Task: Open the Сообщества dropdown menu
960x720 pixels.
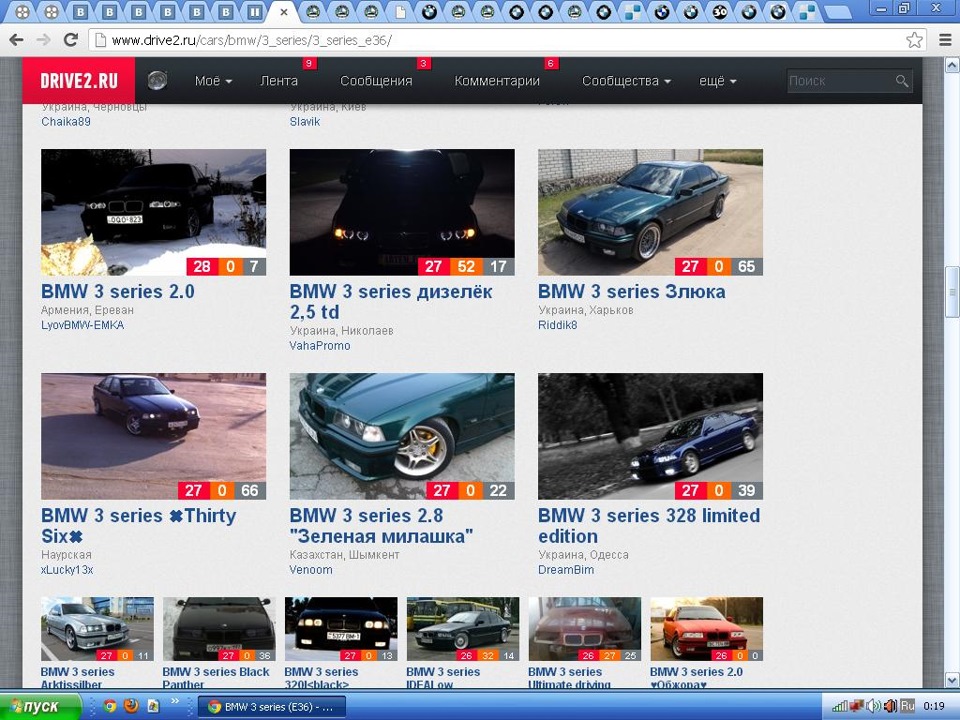Action: 626,81
